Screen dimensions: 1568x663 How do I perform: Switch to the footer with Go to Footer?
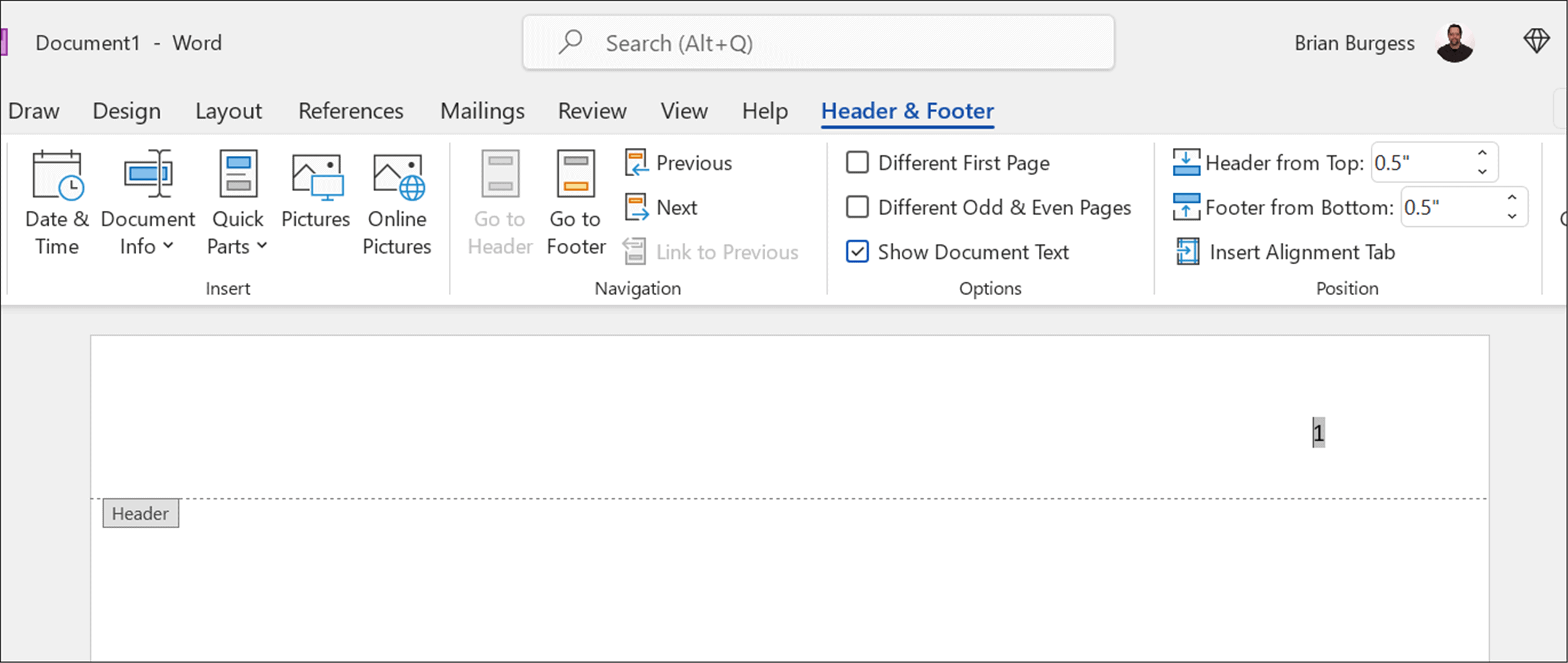point(575,203)
